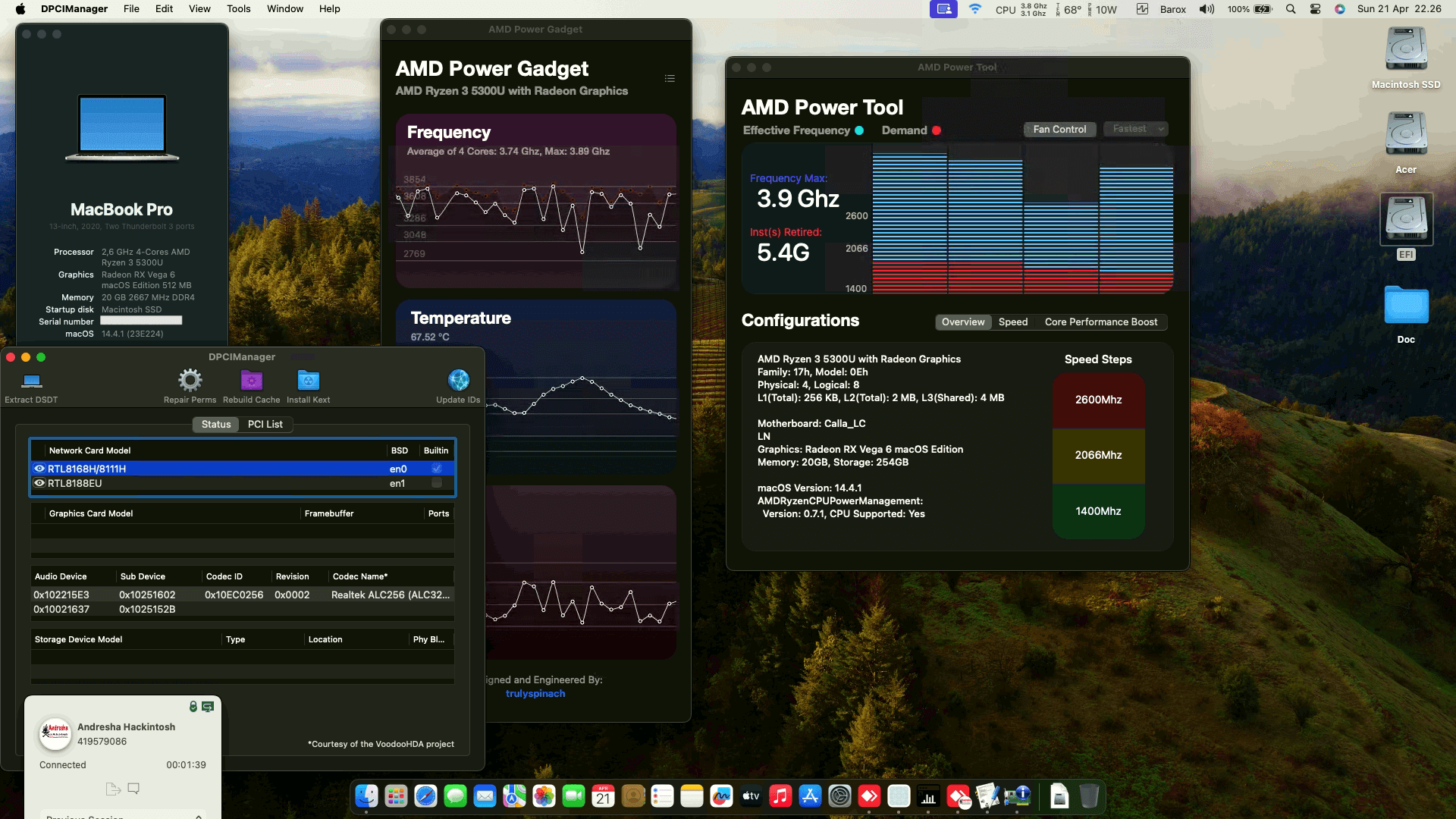Open Finder from the Dock
This screenshot has width=1456, height=819.
pyautogui.click(x=367, y=795)
